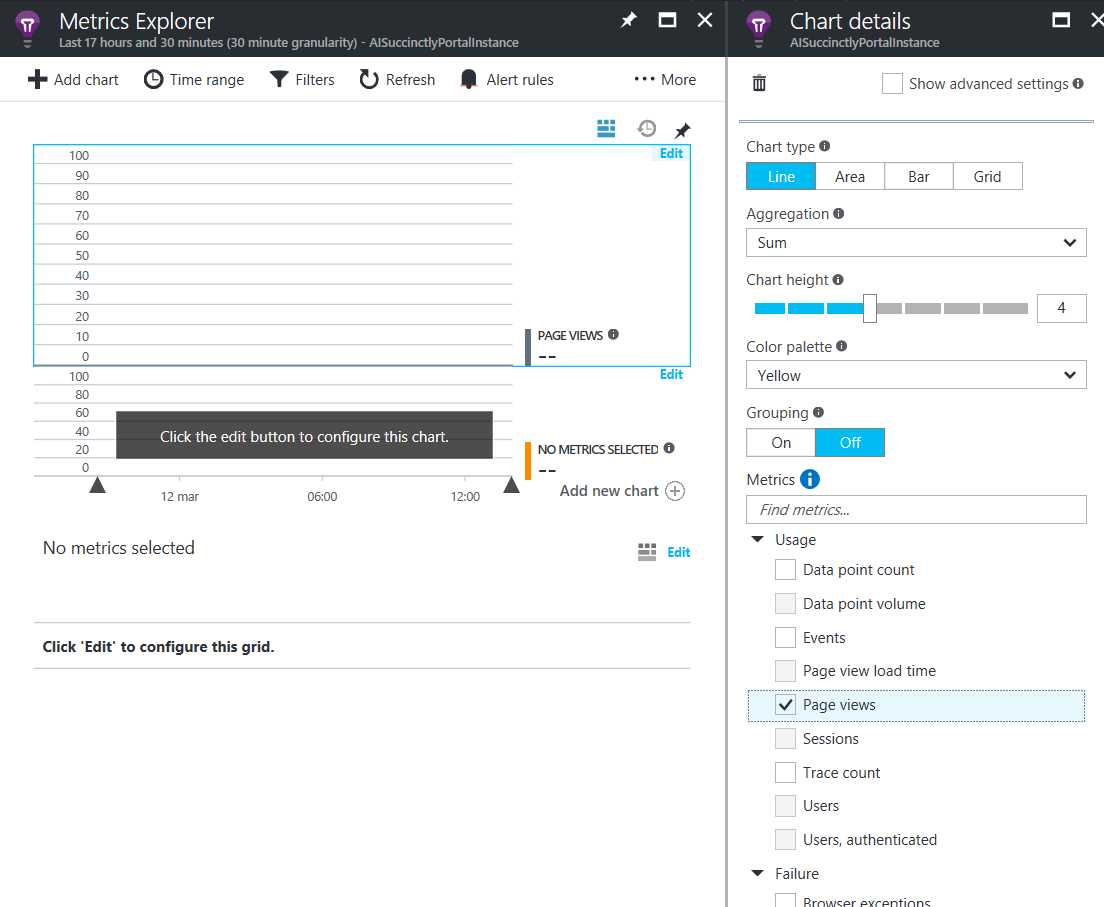Open the Aggregation dropdown
This screenshot has height=907, width=1104.
pos(915,242)
